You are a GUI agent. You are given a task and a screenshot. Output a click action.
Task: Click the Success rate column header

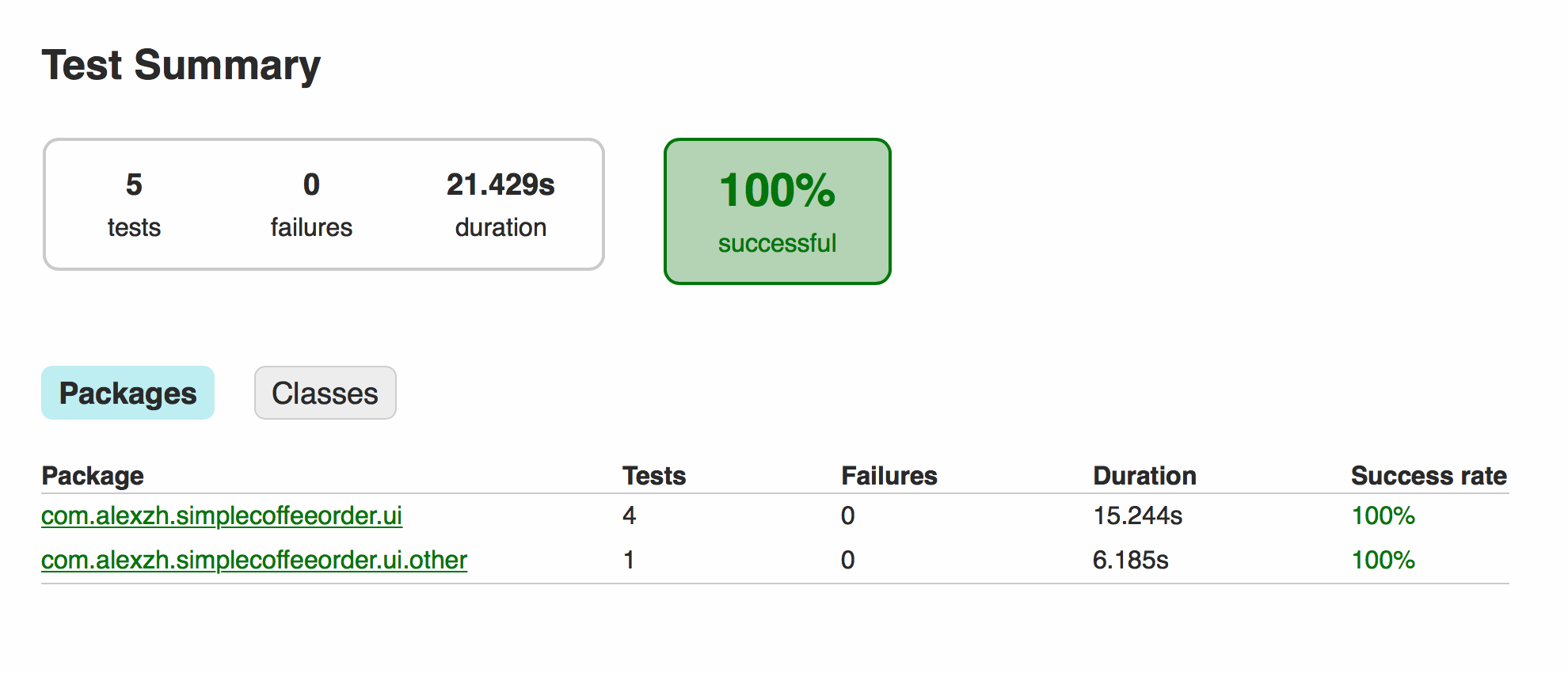(1429, 475)
